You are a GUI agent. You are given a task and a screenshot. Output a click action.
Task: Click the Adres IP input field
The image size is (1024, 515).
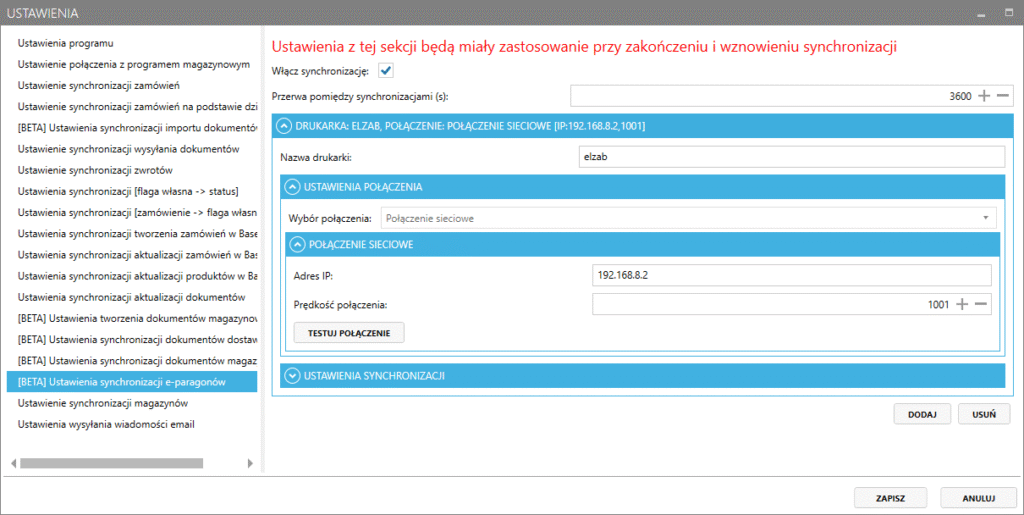coord(790,275)
